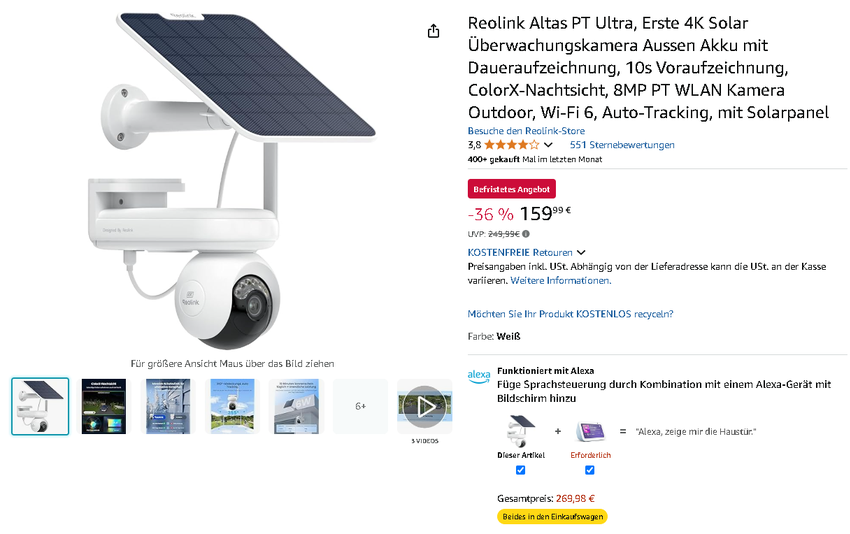Expand the rating breakdown chevron
Image resolution: width=850 pixels, height=534 pixels.
tap(548, 145)
